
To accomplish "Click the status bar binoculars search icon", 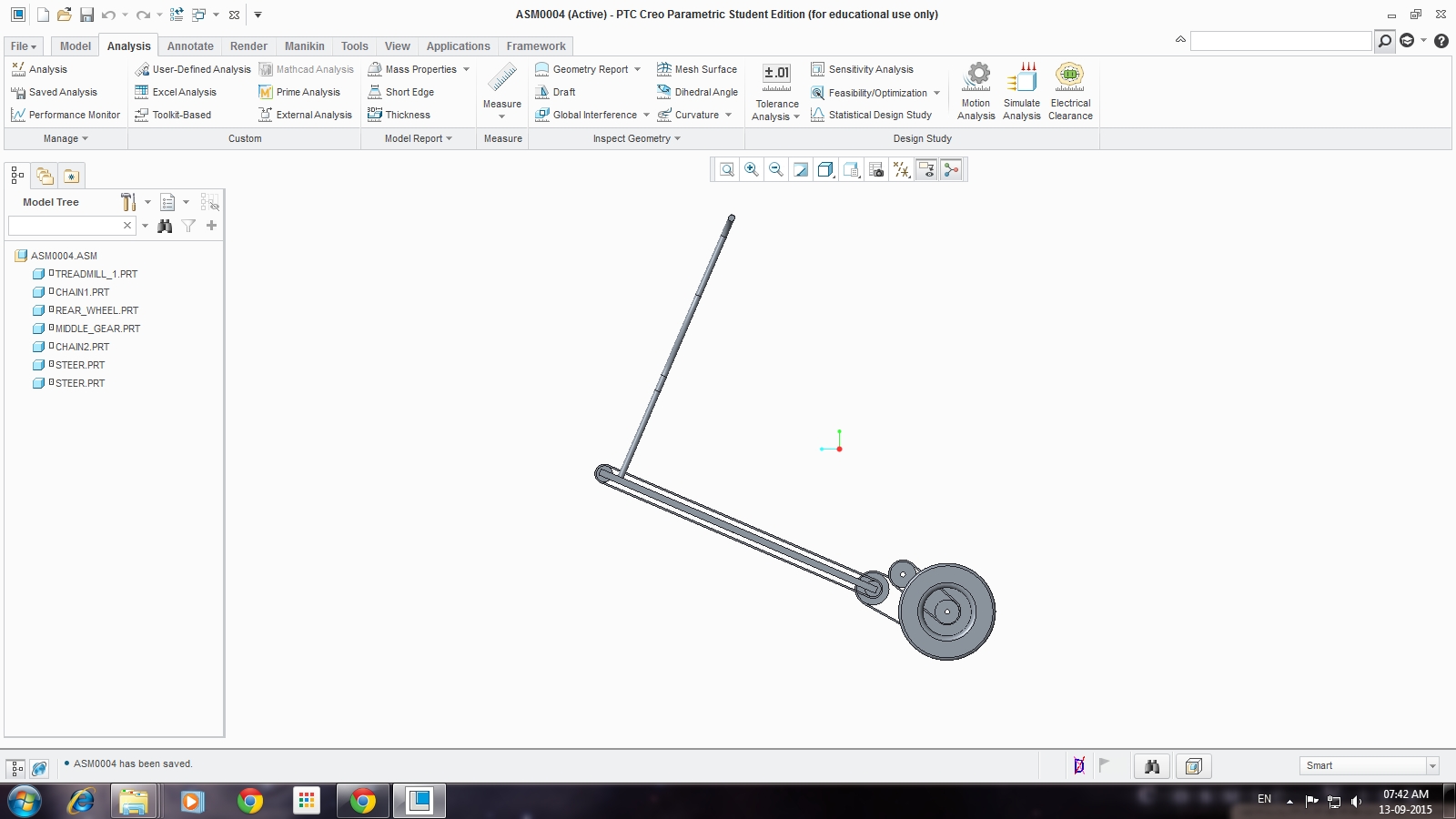I will 1152,766.
